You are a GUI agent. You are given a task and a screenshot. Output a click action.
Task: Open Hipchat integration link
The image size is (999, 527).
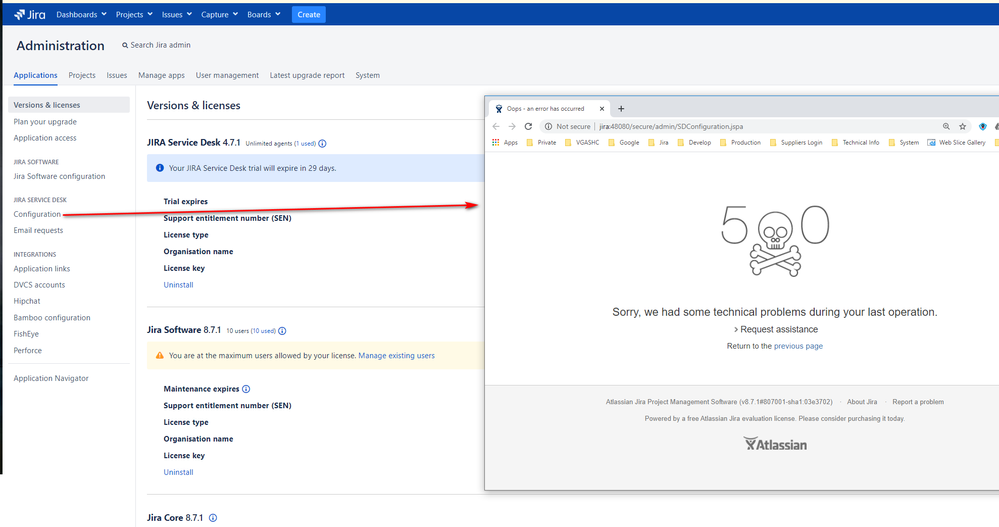point(27,301)
